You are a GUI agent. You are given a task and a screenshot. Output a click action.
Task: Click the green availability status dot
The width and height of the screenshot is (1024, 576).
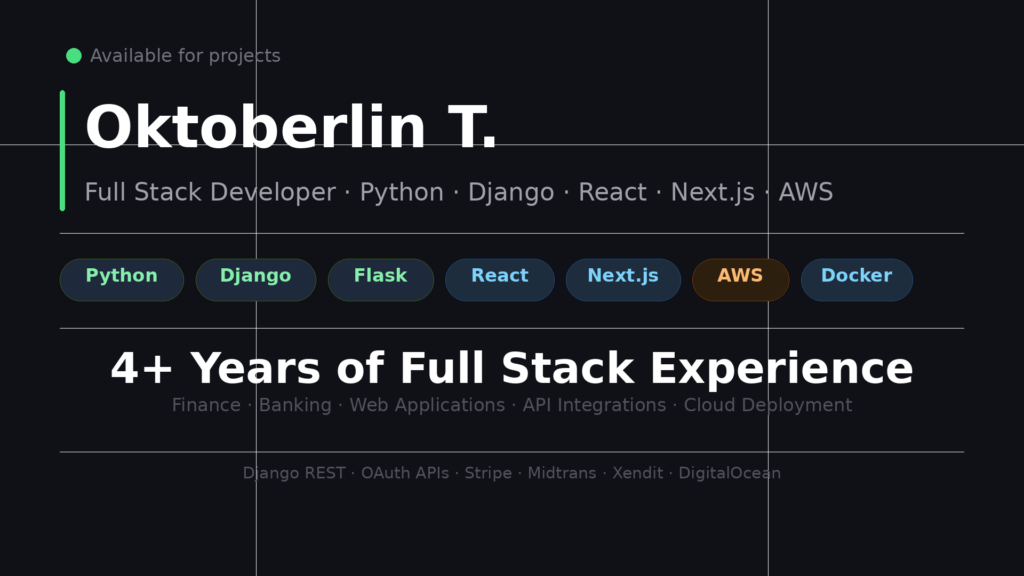coord(74,56)
